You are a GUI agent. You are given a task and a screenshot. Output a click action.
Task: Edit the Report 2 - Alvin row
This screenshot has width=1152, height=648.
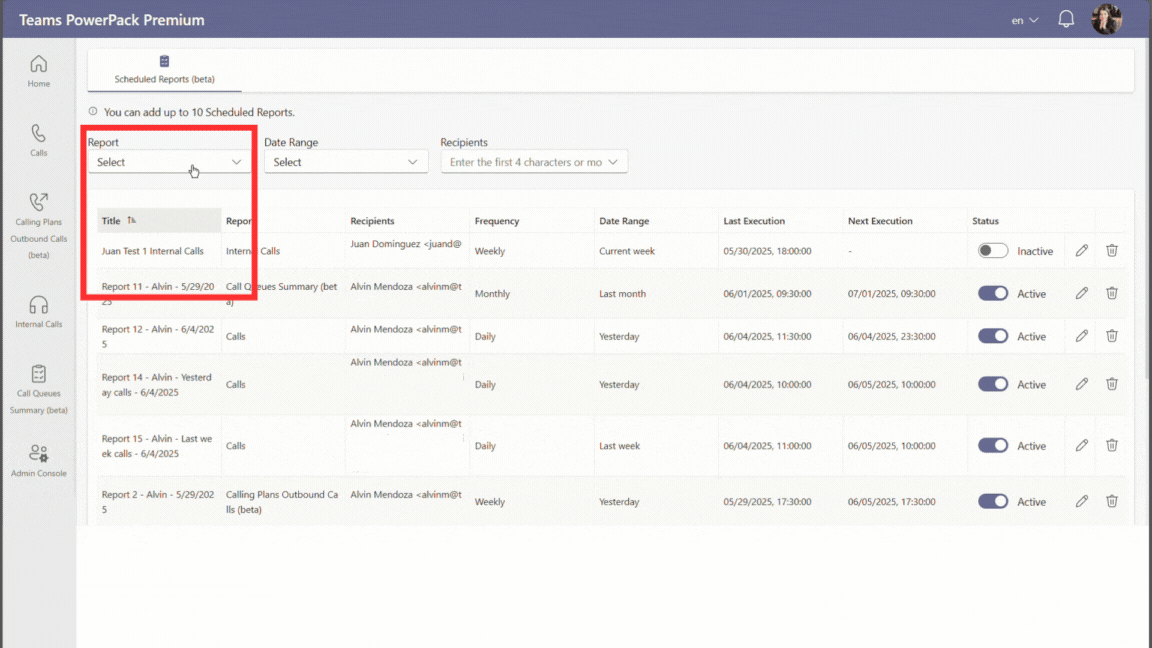pyautogui.click(x=1081, y=501)
